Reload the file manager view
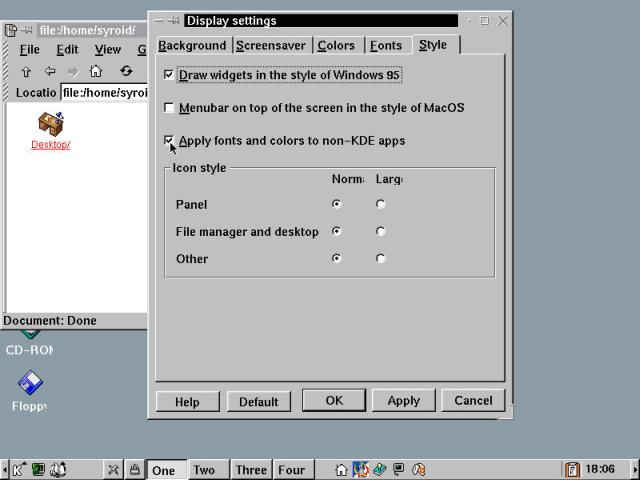This screenshot has width=640, height=480. (x=126, y=71)
